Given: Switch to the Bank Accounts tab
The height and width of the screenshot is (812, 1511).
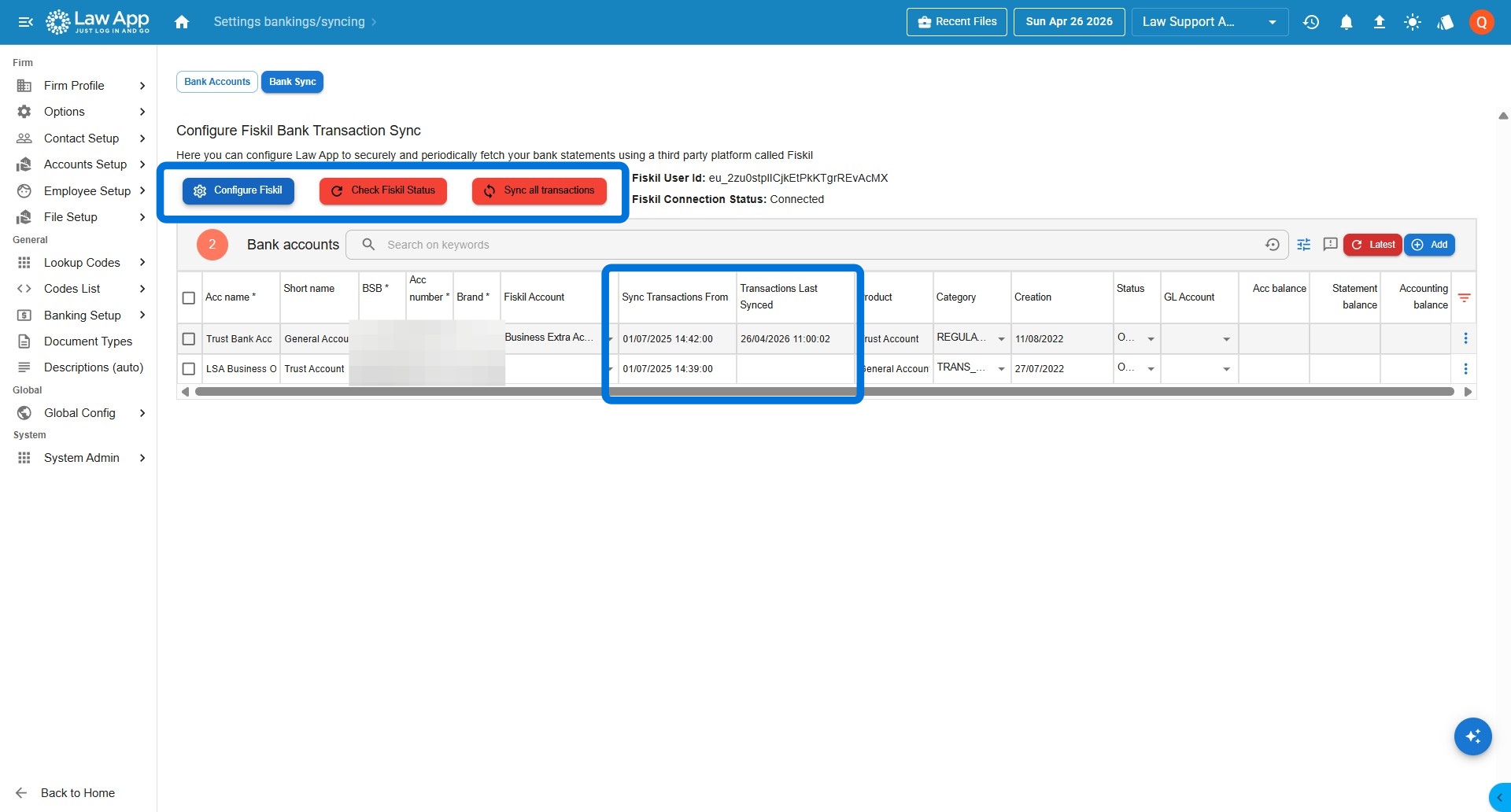Looking at the screenshot, I should (x=217, y=82).
